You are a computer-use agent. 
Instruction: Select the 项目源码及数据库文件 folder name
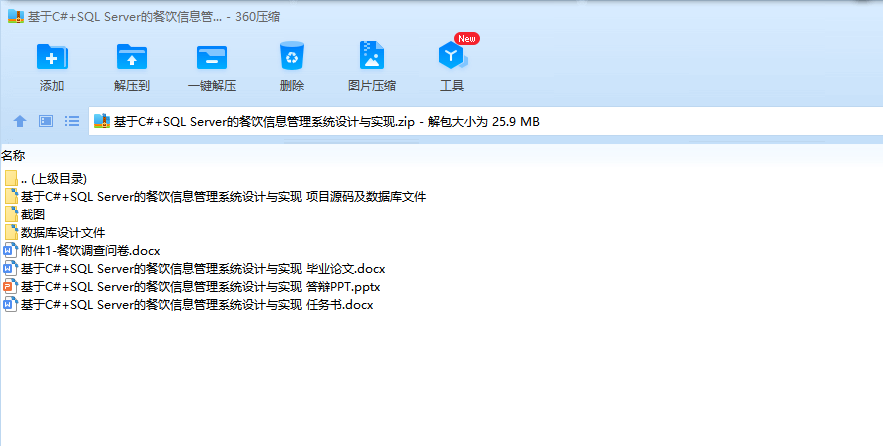[x=224, y=197]
